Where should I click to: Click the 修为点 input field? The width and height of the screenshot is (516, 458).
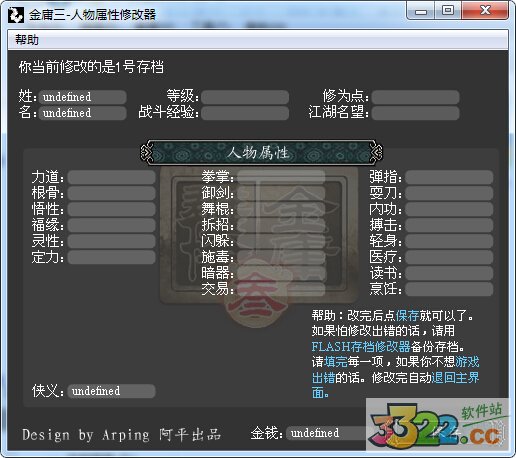[x=416, y=97]
